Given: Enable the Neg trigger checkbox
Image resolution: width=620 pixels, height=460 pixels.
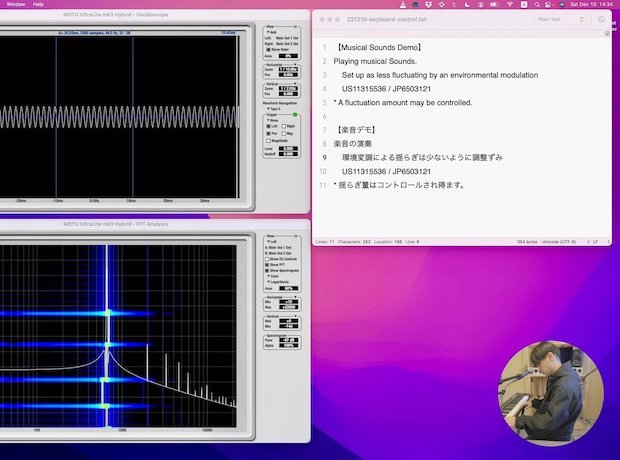Looking at the screenshot, I should point(284,133).
